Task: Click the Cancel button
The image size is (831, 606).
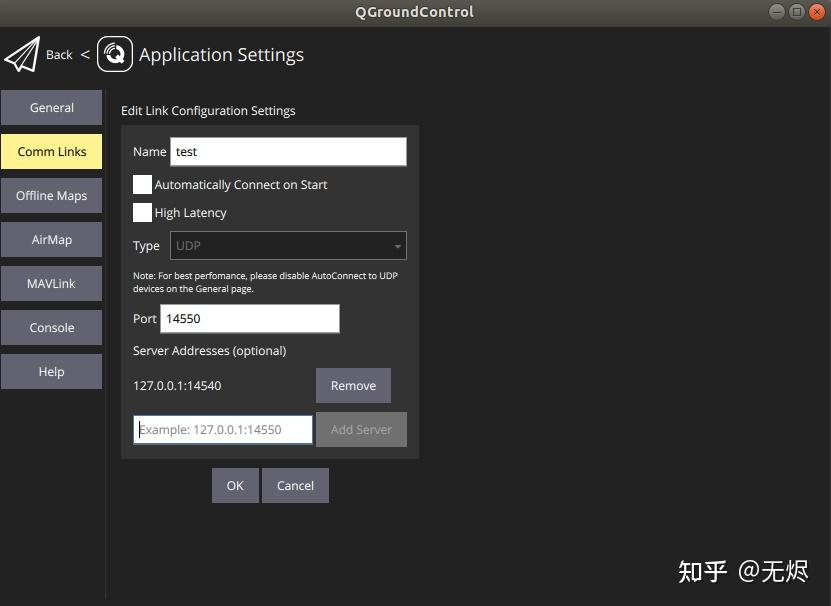Action: 295,485
